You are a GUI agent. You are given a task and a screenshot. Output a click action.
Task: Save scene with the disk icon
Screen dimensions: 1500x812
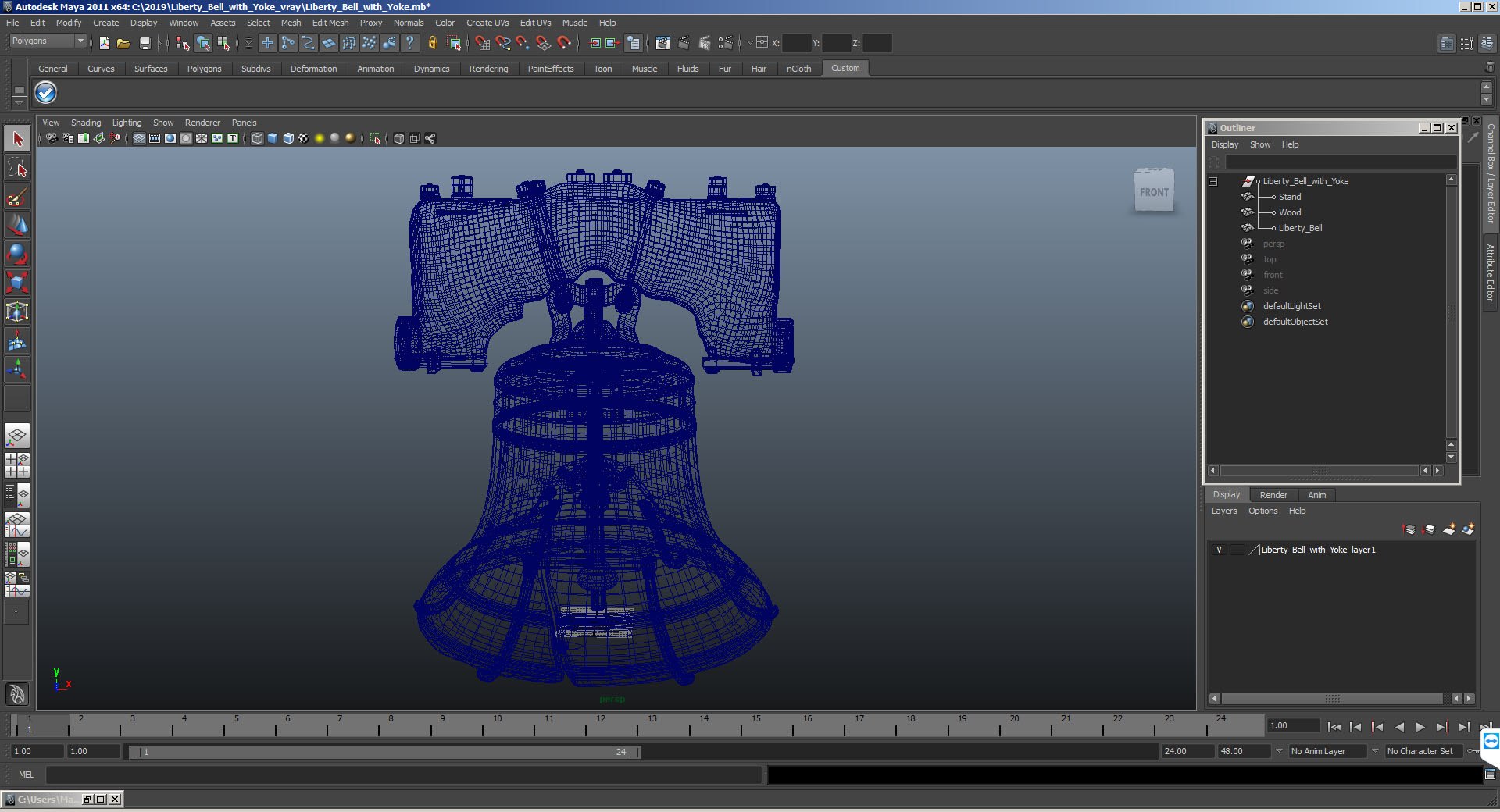click(145, 43)
